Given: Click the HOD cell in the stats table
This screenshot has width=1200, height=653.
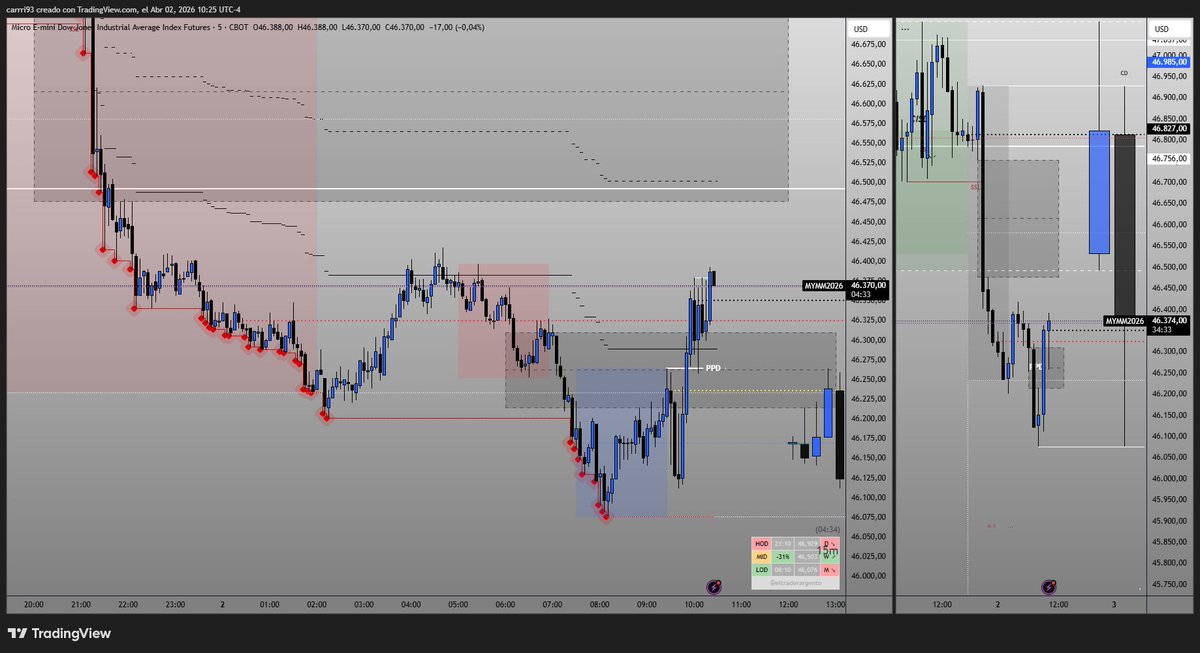Looking at the screenshot, I should pos(762,543).
